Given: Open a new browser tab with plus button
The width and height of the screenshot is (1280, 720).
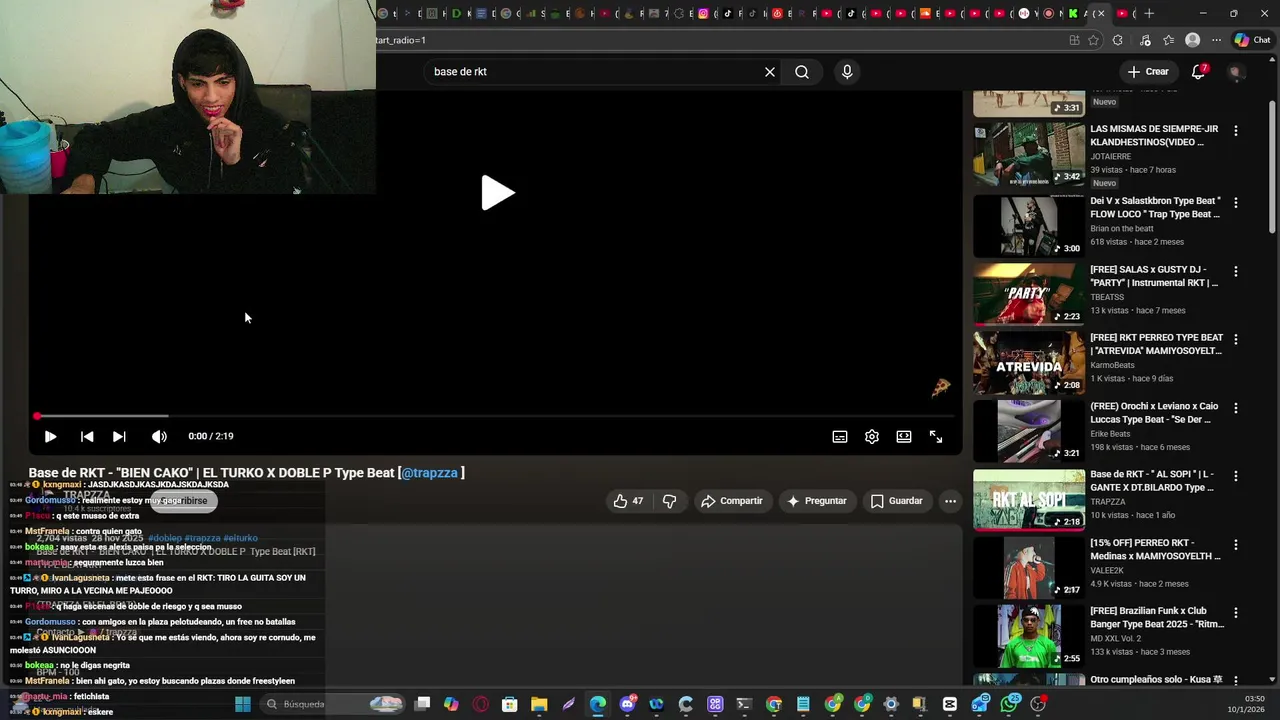Looking at the screenshot, I should tap(1149, 13).
